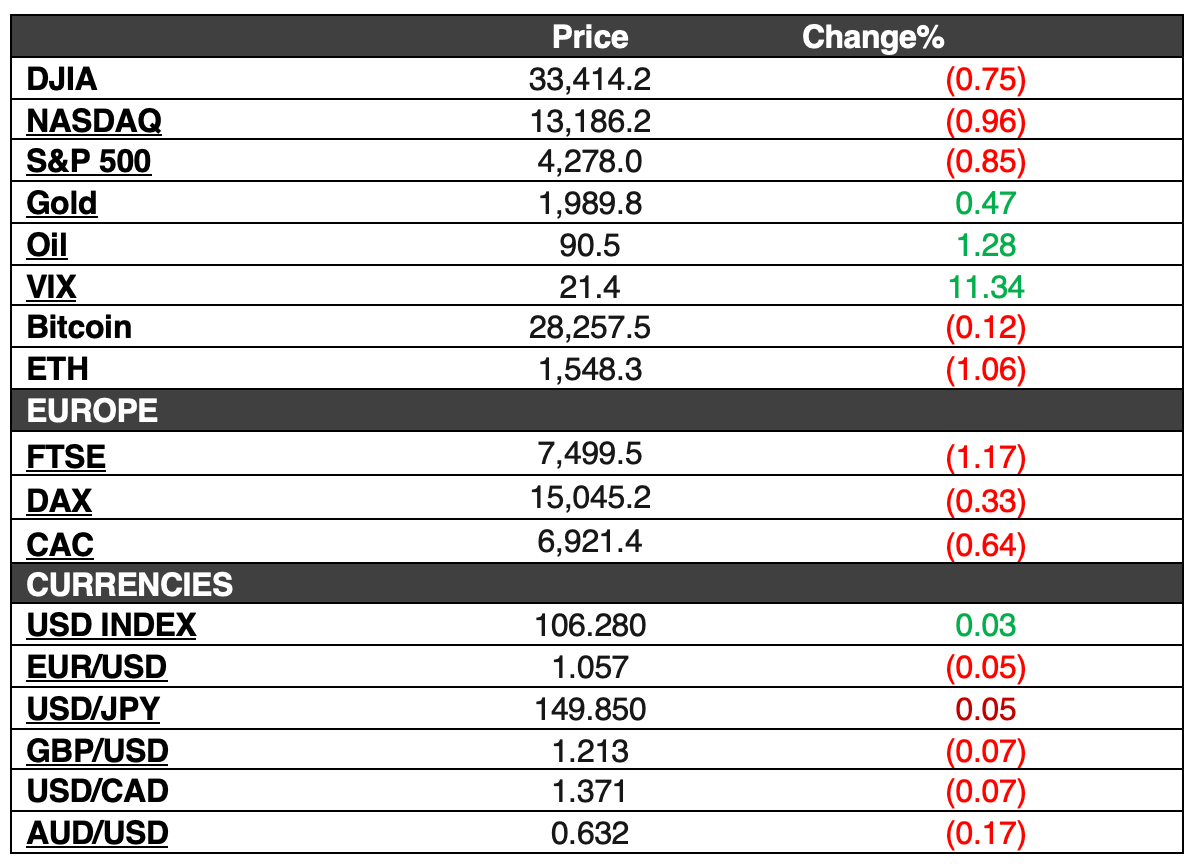Click the Oil link
The image size is (1200, 864).
[47, 246]
